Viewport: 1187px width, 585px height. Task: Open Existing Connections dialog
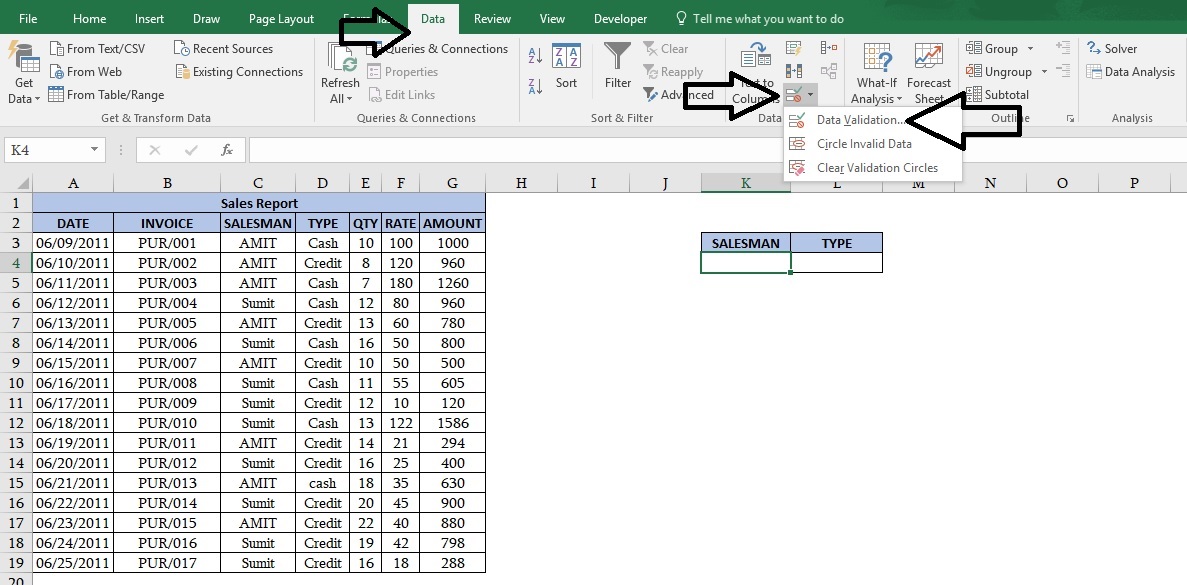click(x=239, y=72)
